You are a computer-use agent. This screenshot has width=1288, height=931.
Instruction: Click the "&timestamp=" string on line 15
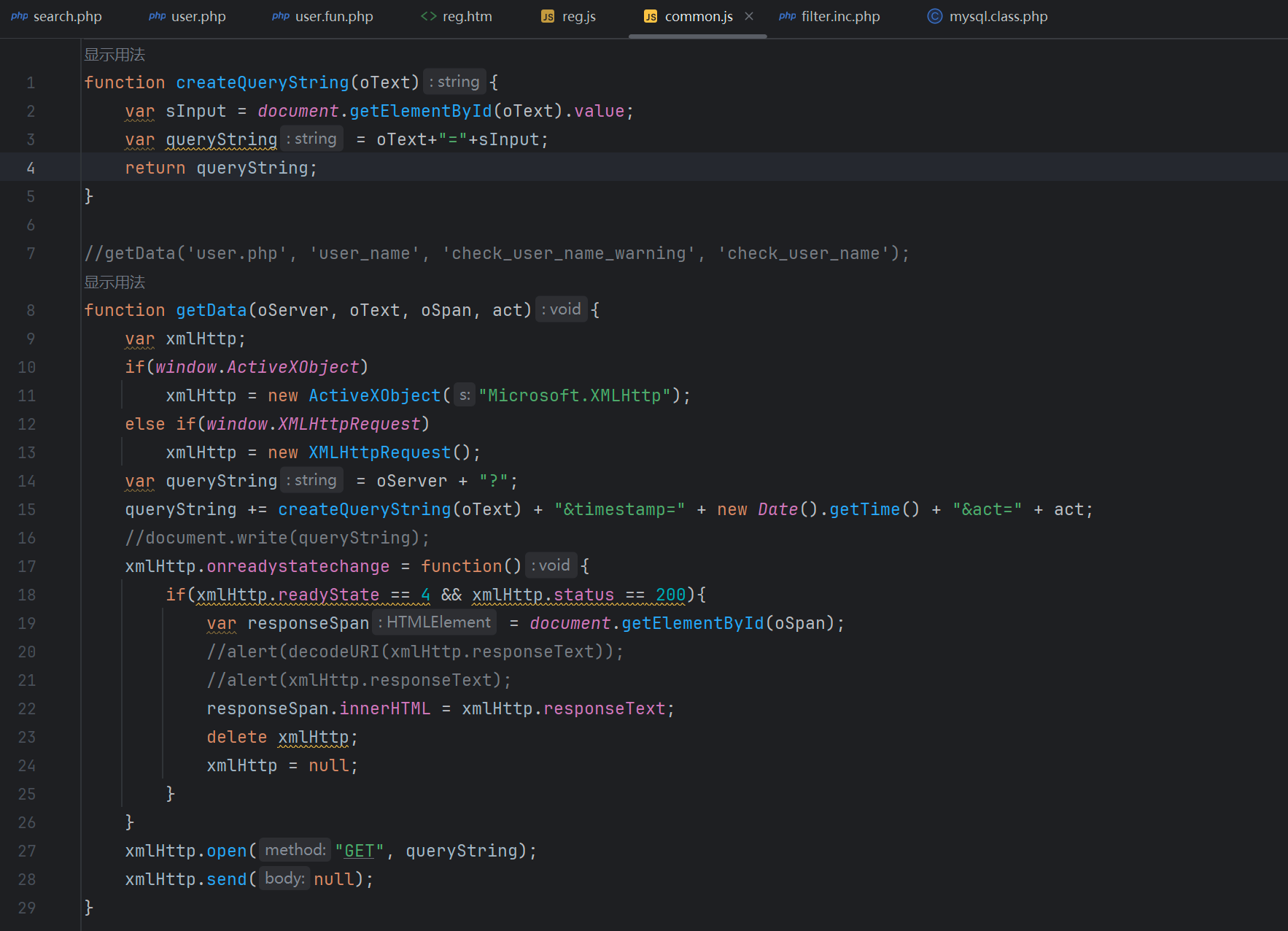click(620, 509)
